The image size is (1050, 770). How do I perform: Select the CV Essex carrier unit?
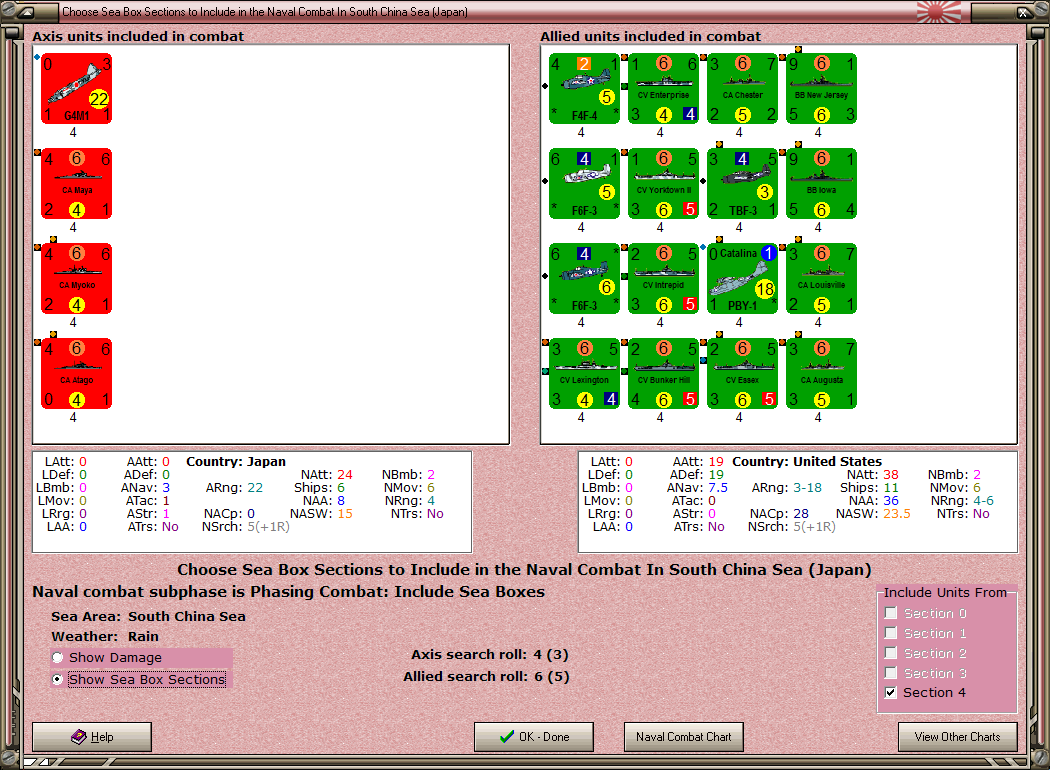tap(743, 374)
